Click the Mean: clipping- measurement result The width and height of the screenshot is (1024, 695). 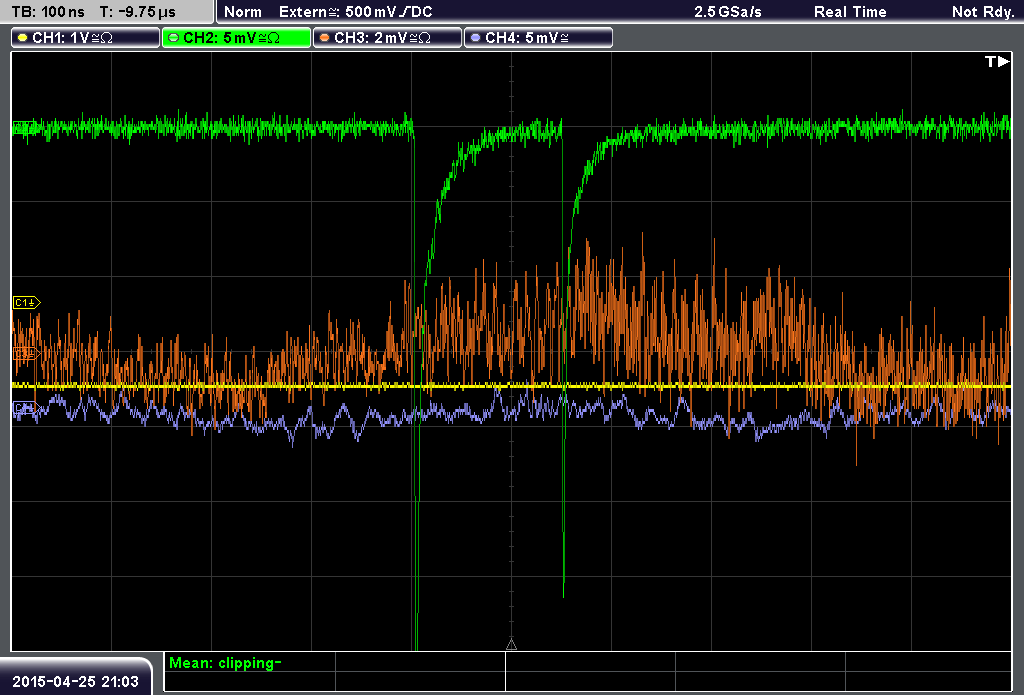[x=225, y=663]
